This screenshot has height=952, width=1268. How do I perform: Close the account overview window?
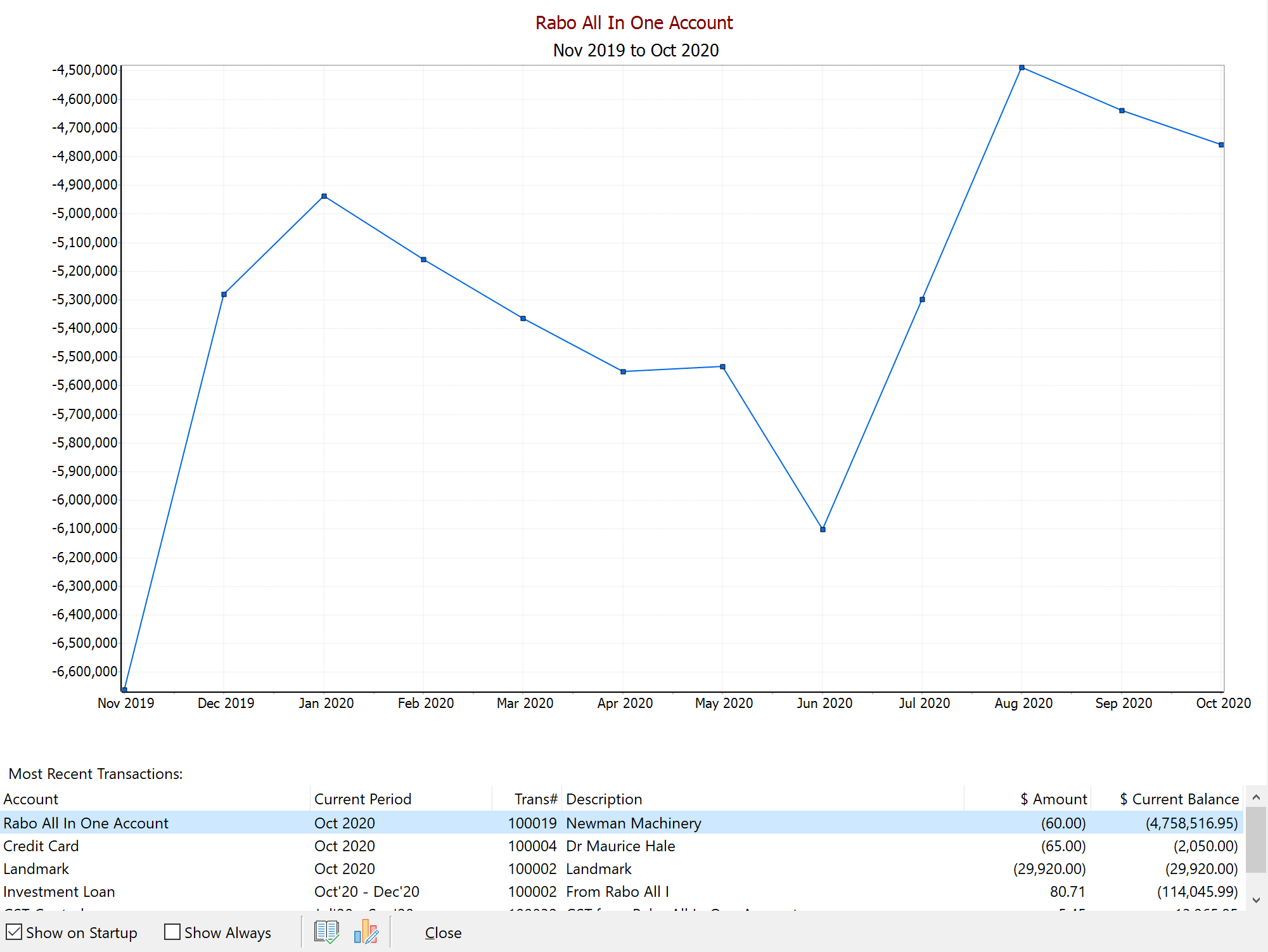coord(443,933)
